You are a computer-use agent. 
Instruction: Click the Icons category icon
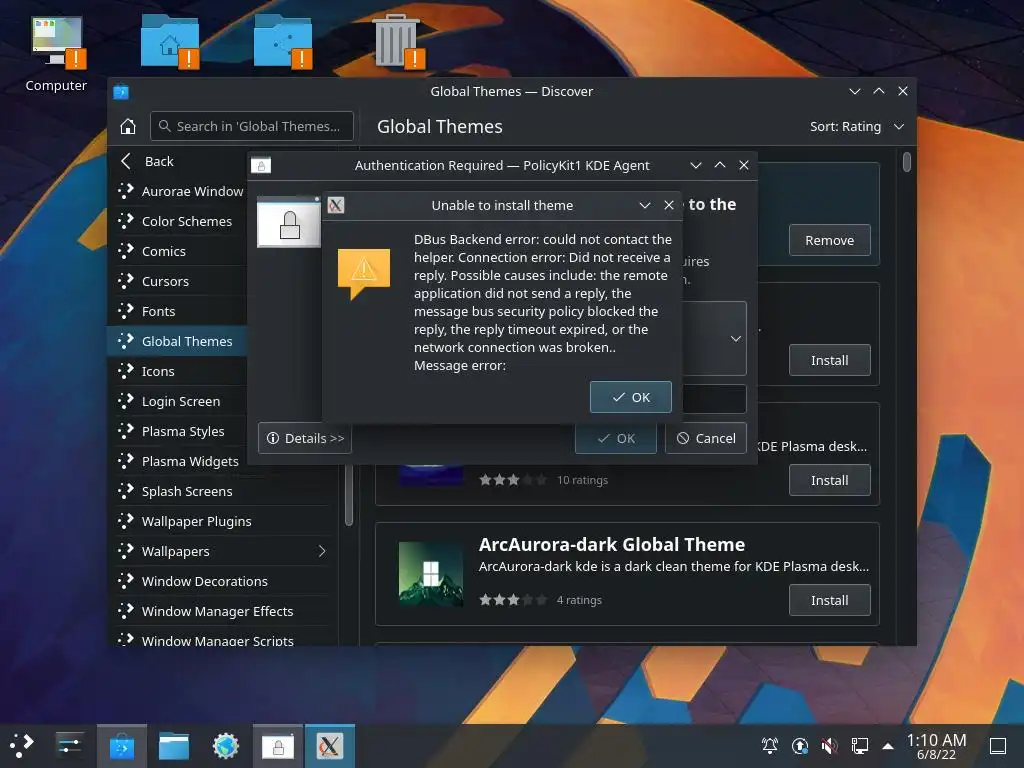[125, 371]
